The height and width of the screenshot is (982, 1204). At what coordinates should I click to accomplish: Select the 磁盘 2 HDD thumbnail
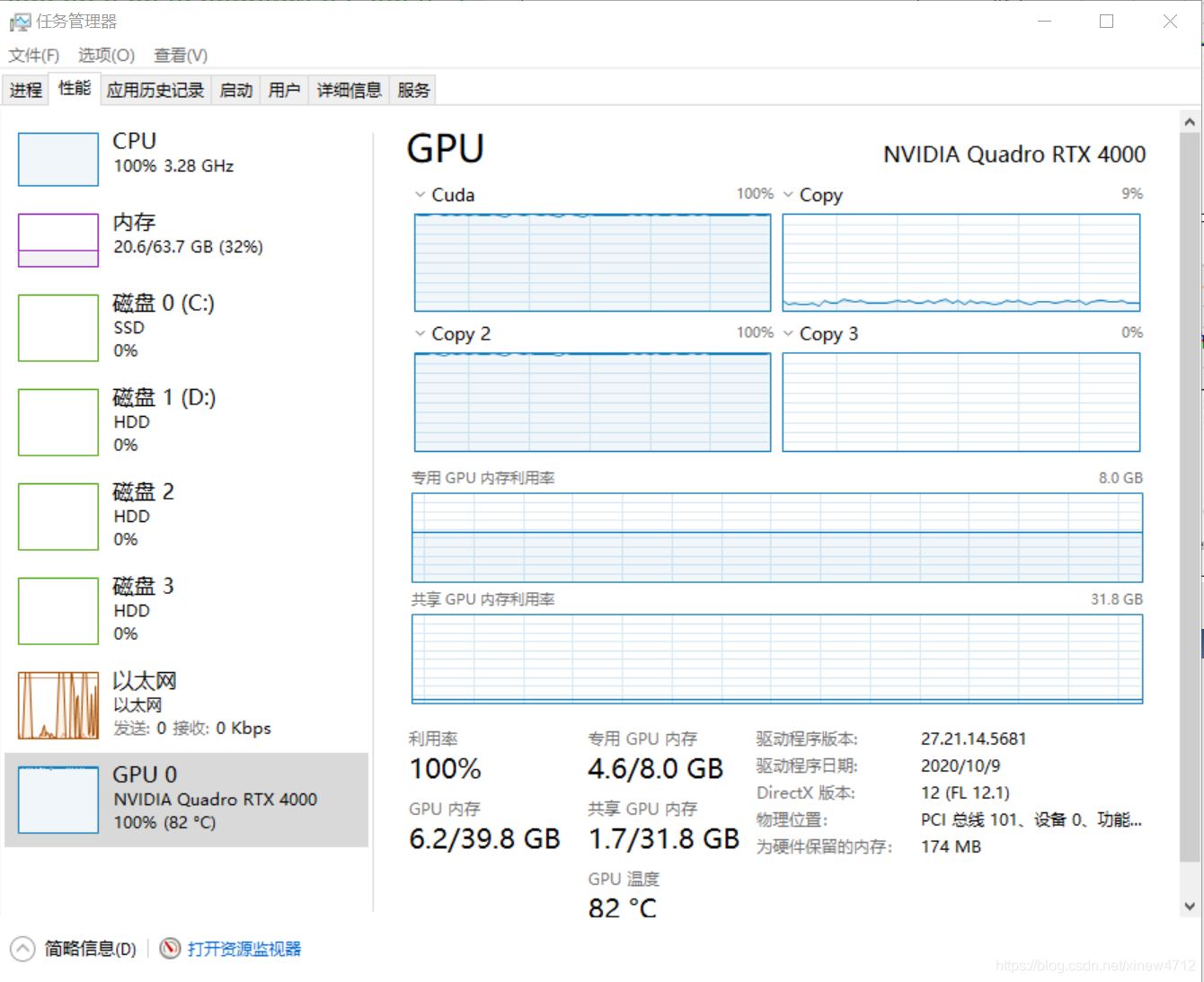[x=58, y=517]
